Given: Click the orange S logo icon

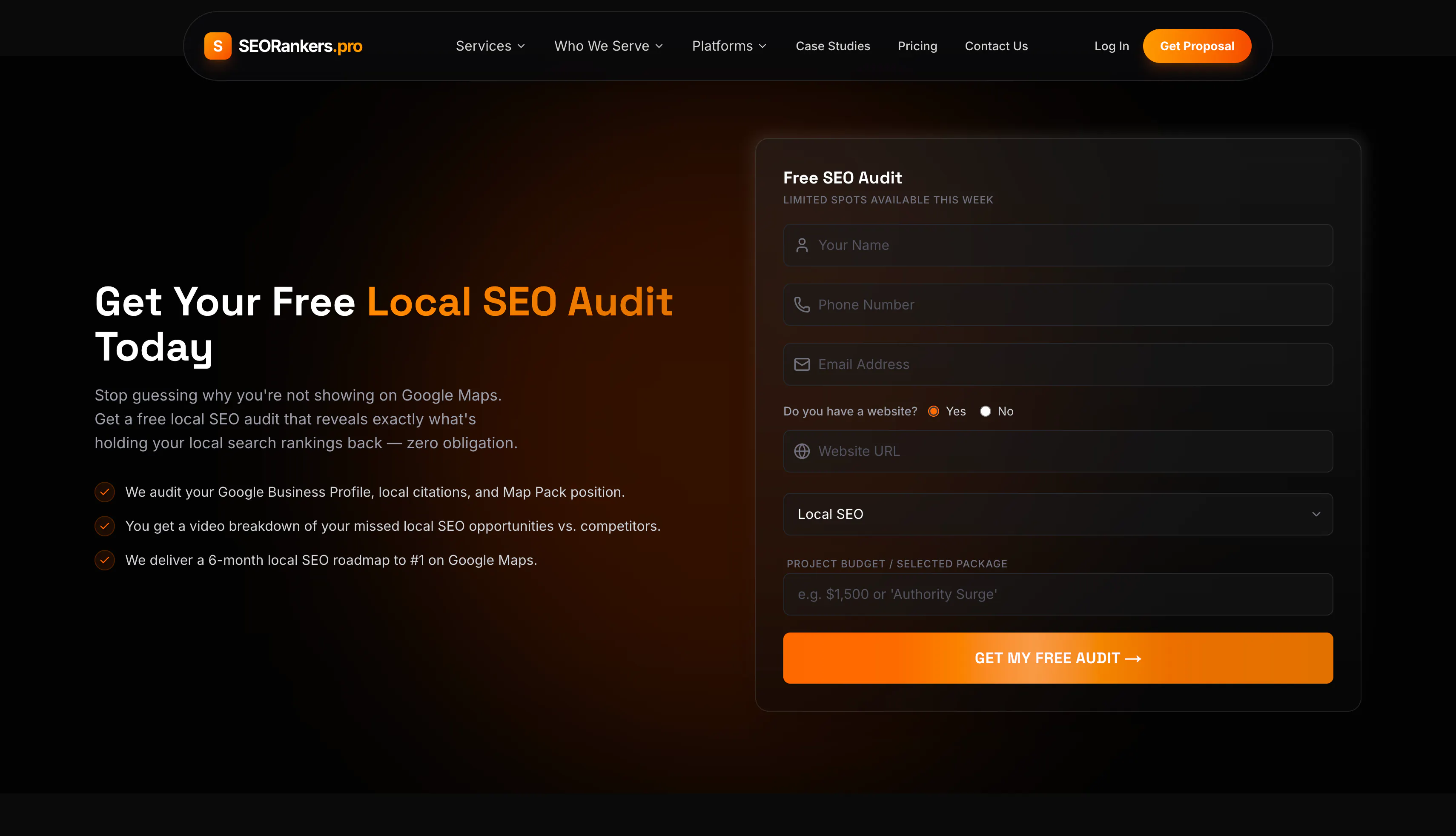Looking at the screenshot, I should coord(218,46).
